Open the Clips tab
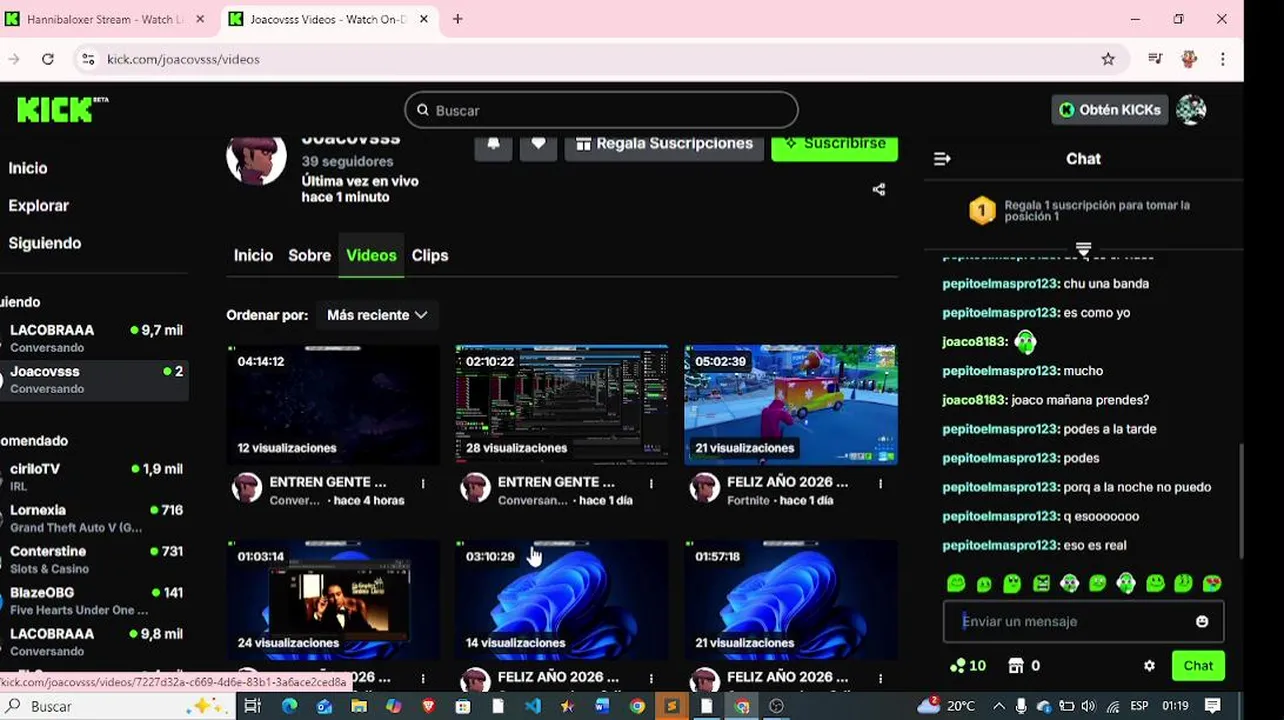The image size is (1284, 720). click(x=430, y=256)
